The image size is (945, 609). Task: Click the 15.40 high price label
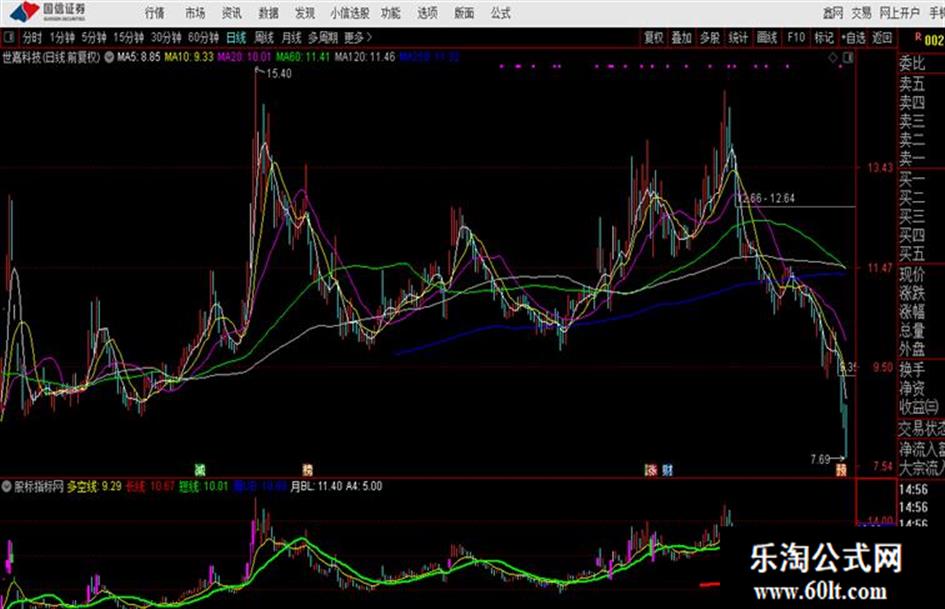pos(278,74)
